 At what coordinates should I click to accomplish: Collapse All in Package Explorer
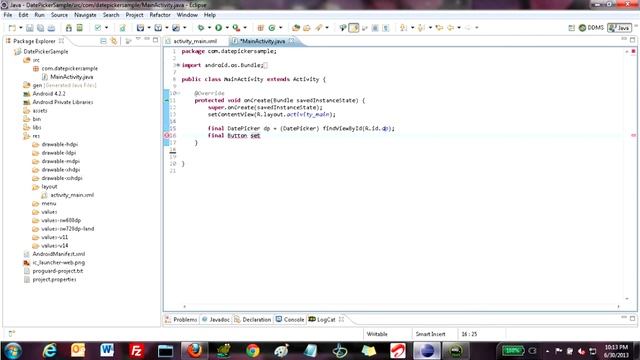pyautogui.click(x=103, y=41)
